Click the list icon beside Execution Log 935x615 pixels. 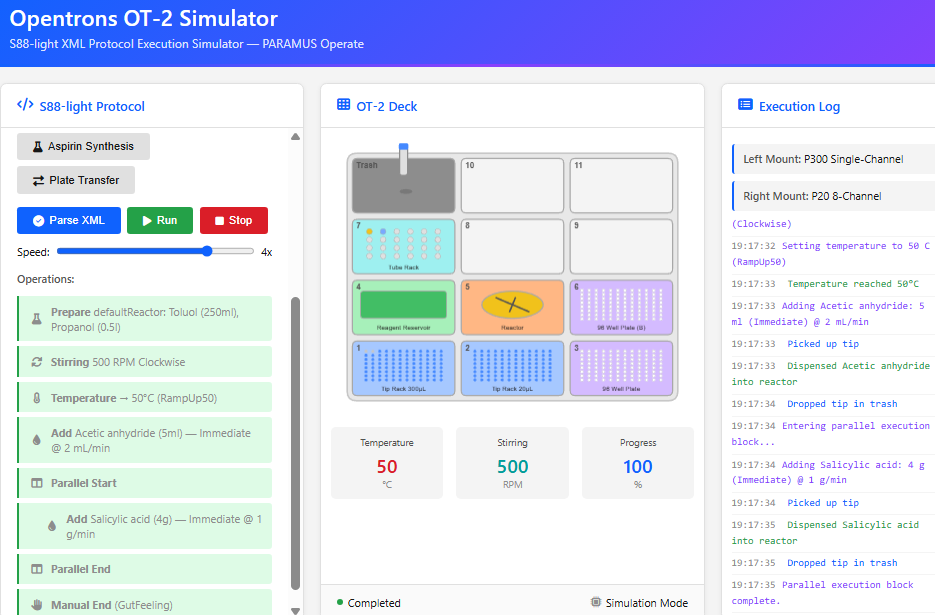point(745,106)
